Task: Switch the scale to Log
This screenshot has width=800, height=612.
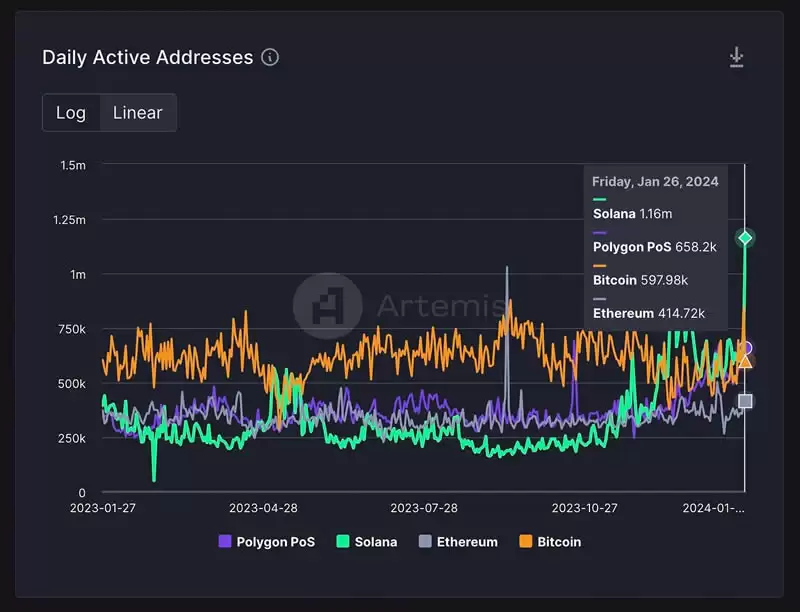Action: 71,112
